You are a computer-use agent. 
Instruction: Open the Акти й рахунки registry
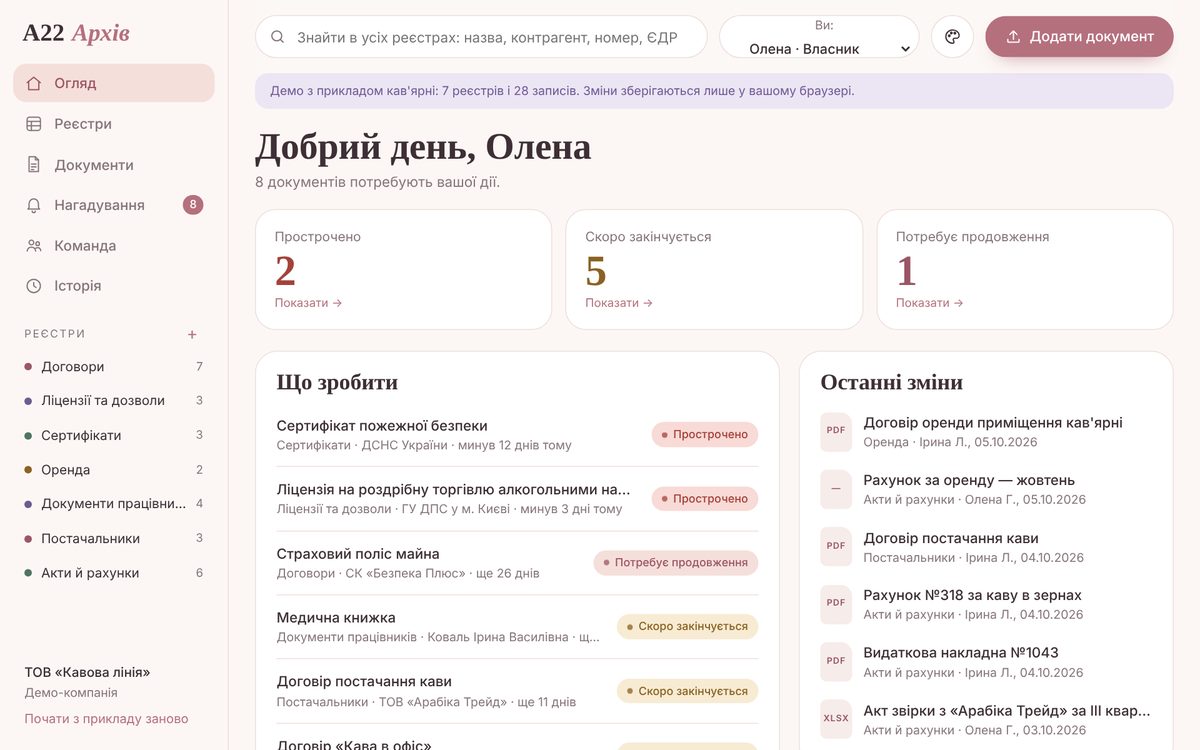click(114, 573)
